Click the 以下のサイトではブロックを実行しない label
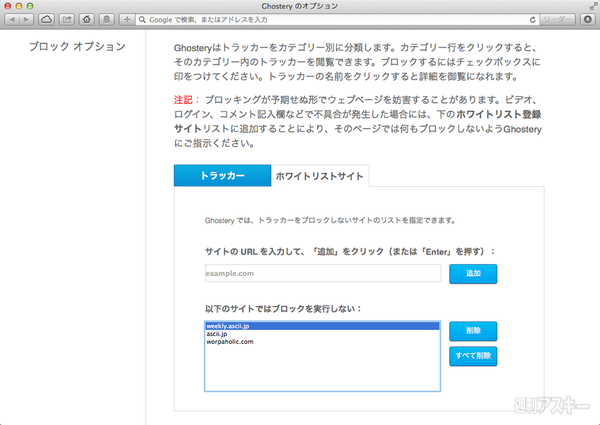 tap(283, 309)
